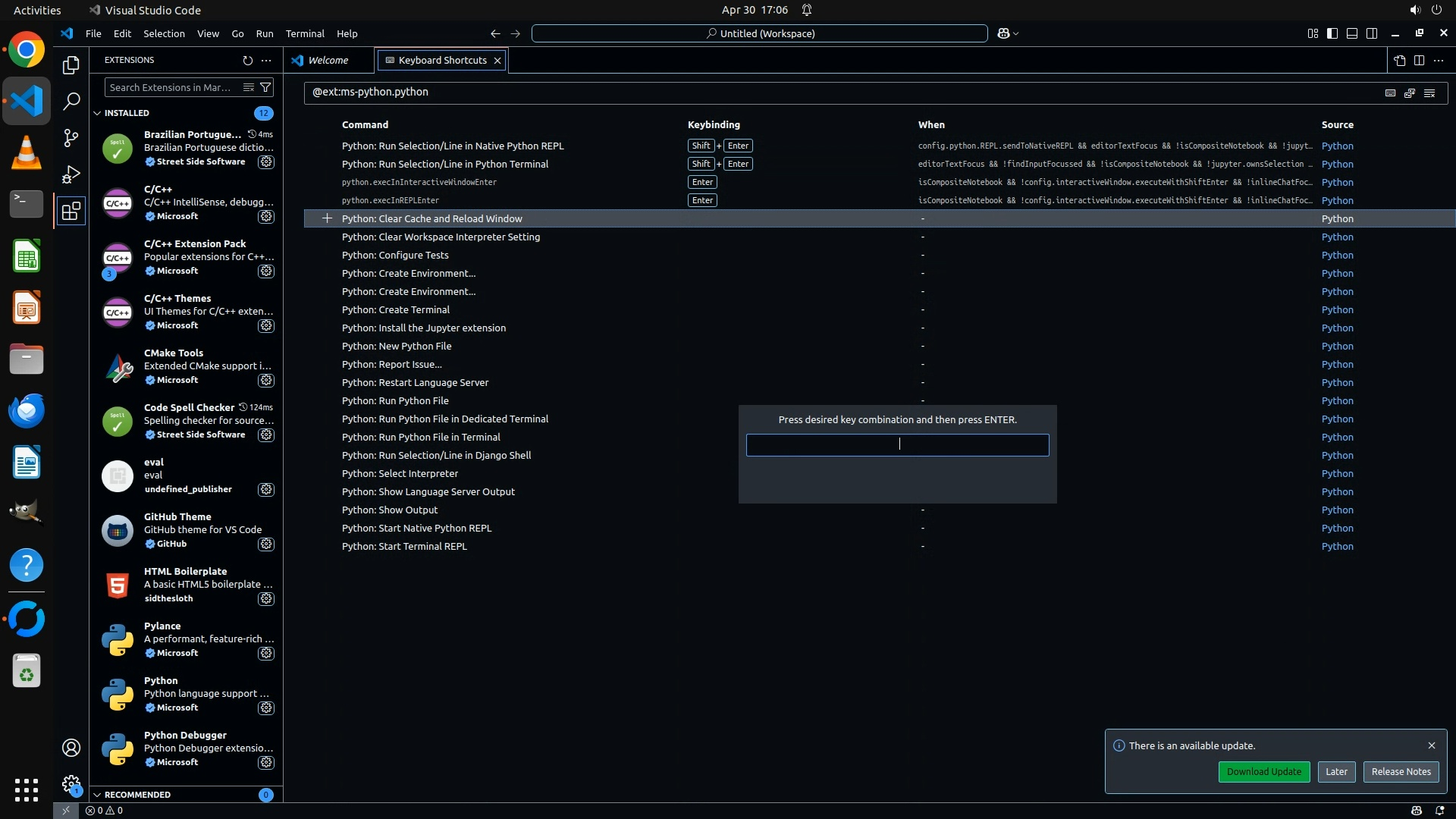1456x819 pixels.
Task: Click Record Keys icon in search bar
Action: point(1390,93)
